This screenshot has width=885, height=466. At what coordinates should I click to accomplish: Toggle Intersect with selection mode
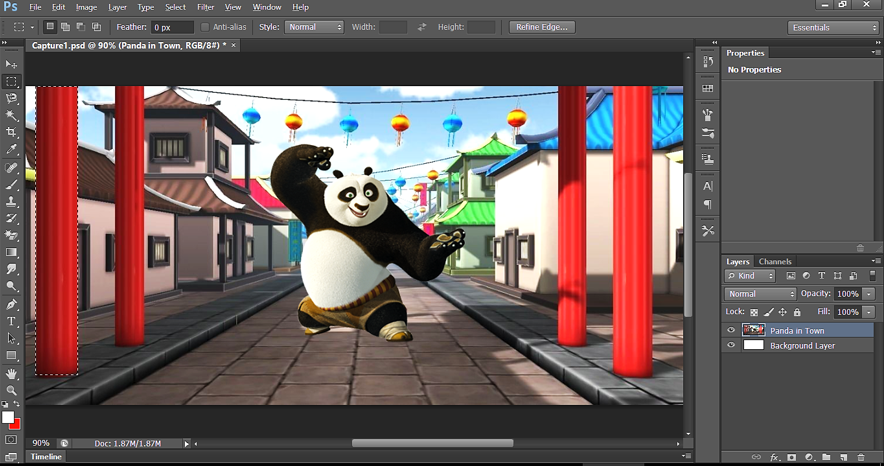[x=97, y=27]
